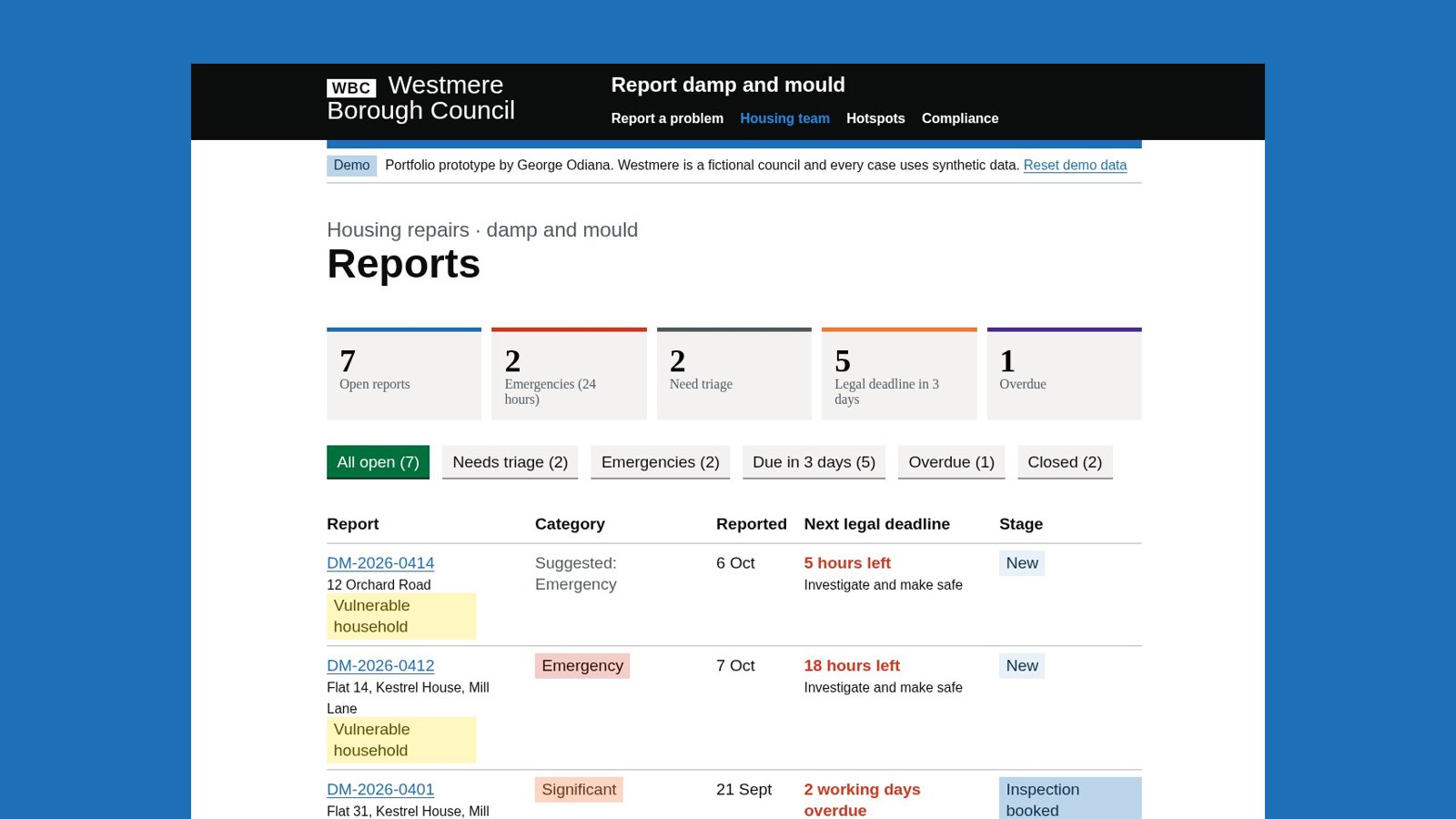Click the New stage tag for DM-2026-0414
The image size is (1456, 819).
click(1022, 563)
